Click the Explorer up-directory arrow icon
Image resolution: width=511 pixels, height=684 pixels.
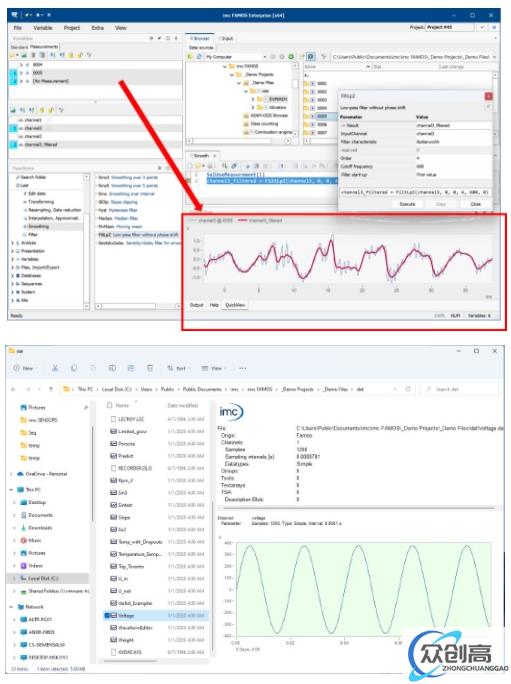point(51,389)
